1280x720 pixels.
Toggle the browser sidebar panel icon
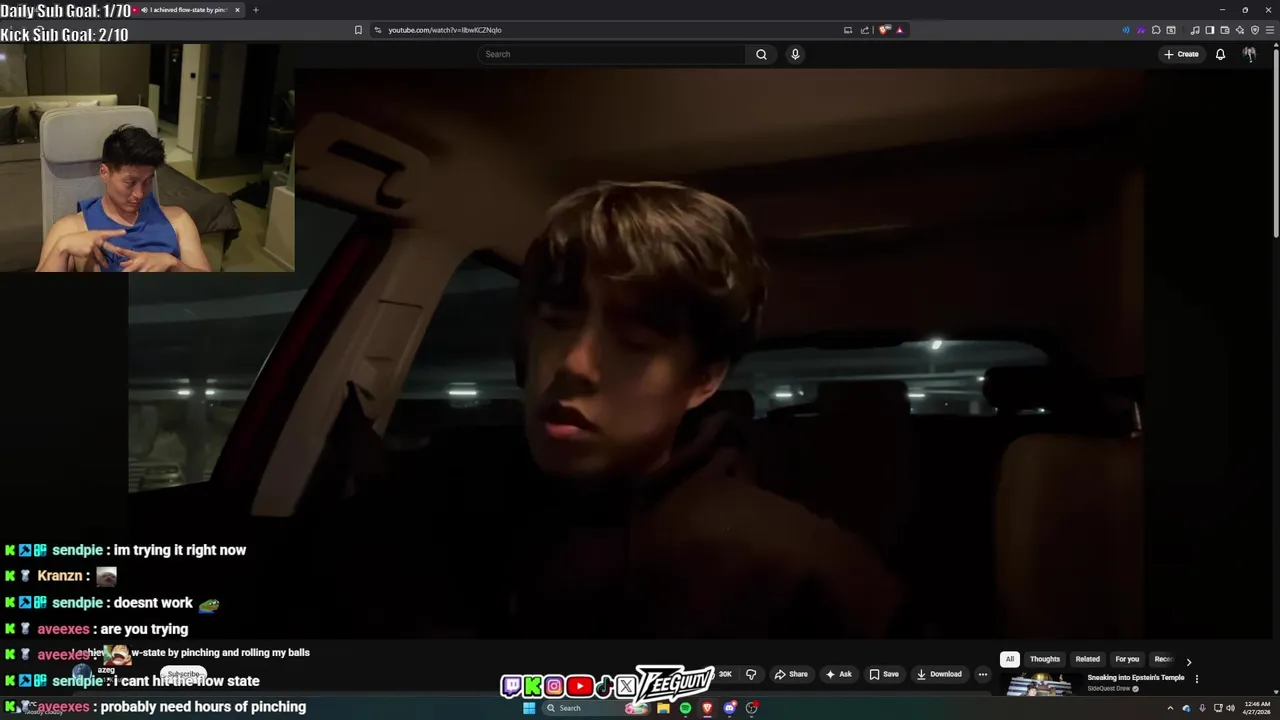coord(1210,30)
